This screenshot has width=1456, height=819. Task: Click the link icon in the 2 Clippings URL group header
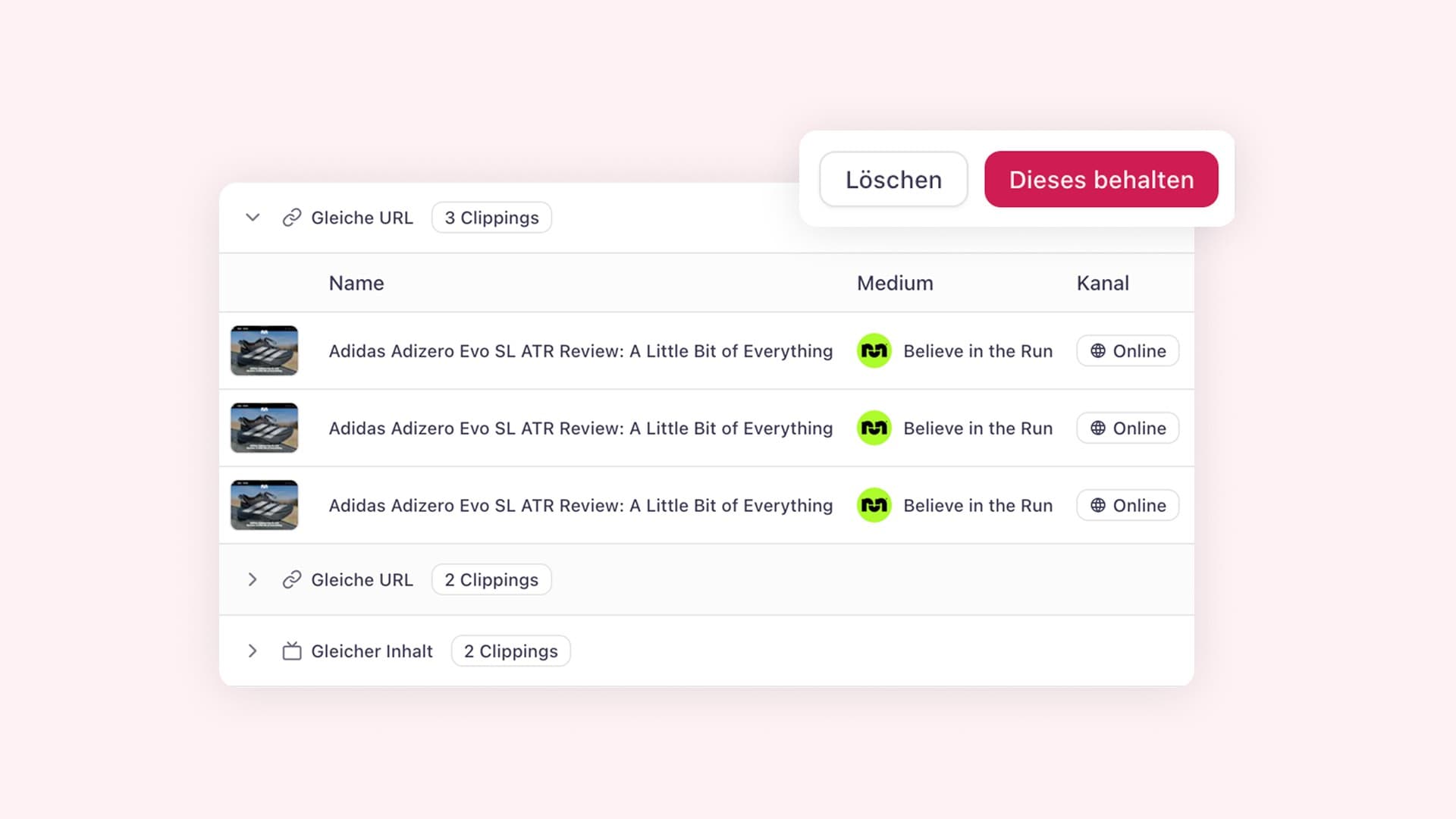click(x=292, y=580)
